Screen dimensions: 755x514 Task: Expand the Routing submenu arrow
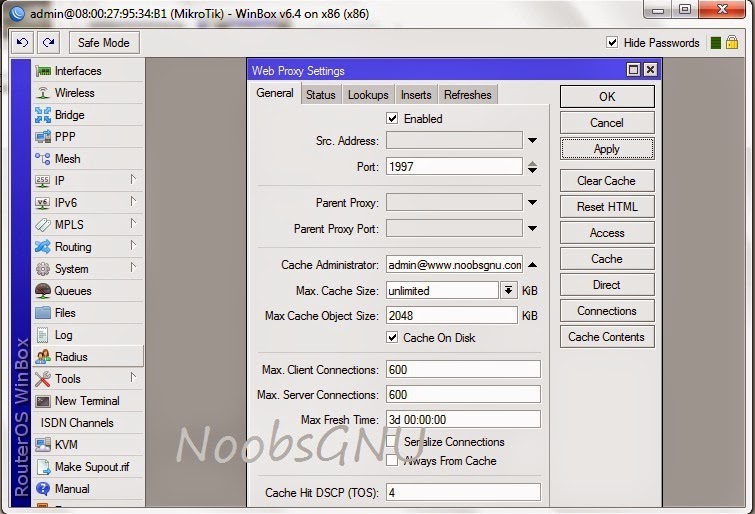133,246
